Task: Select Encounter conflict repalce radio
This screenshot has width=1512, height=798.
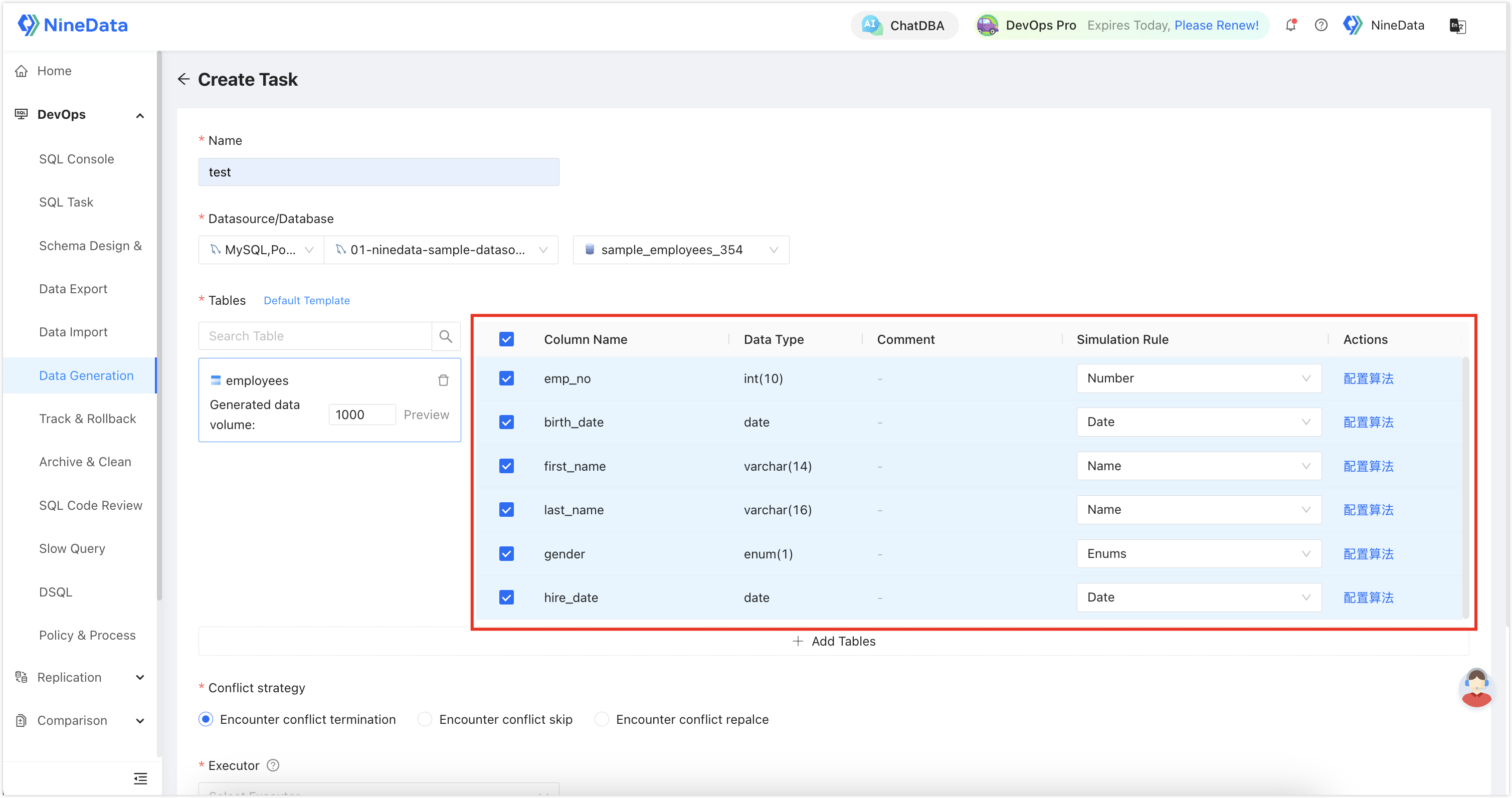Action: tap(602, 719)
